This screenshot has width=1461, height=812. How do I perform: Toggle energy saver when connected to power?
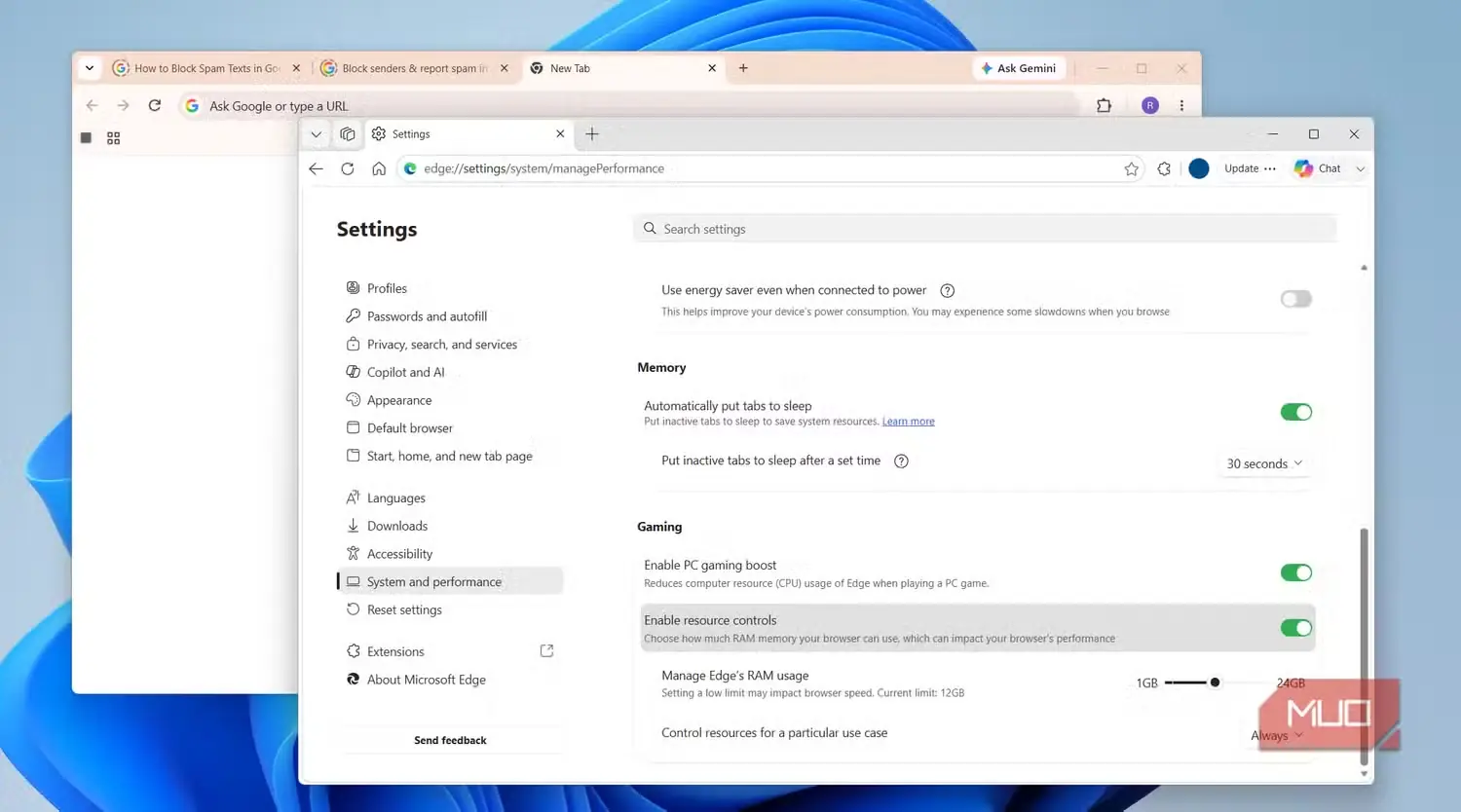click(1295, 299)
